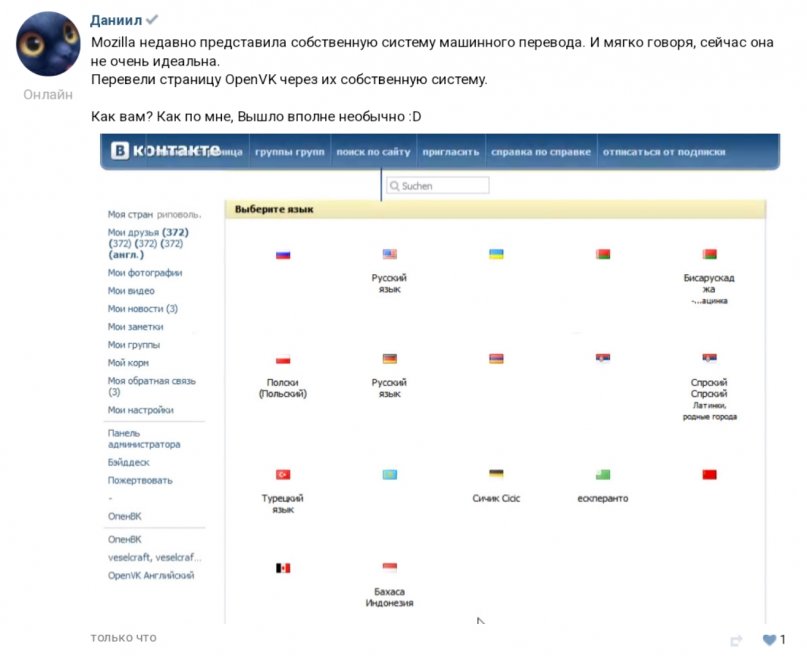Open Моя стран sidebar link
This screenshot has height=662, width=807.
pyautogui.click(x=130, y=214)
